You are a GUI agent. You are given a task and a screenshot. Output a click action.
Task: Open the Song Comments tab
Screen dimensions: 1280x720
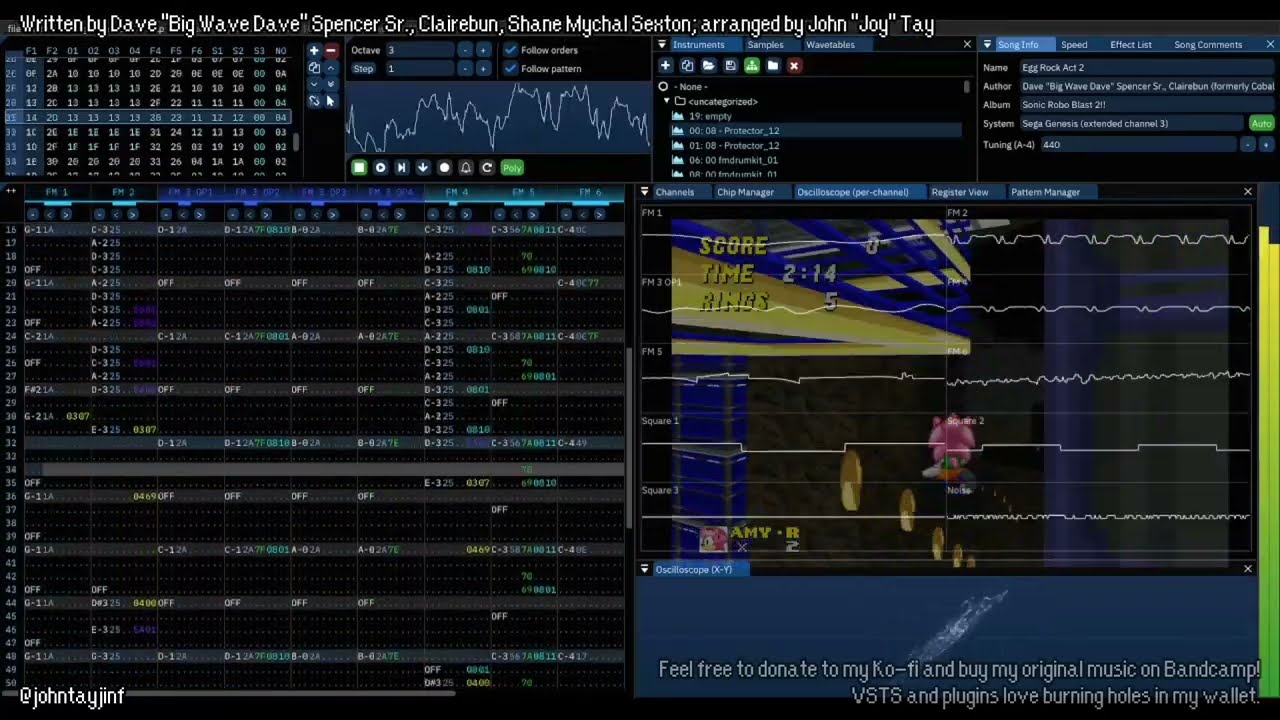coord(1208,45)
